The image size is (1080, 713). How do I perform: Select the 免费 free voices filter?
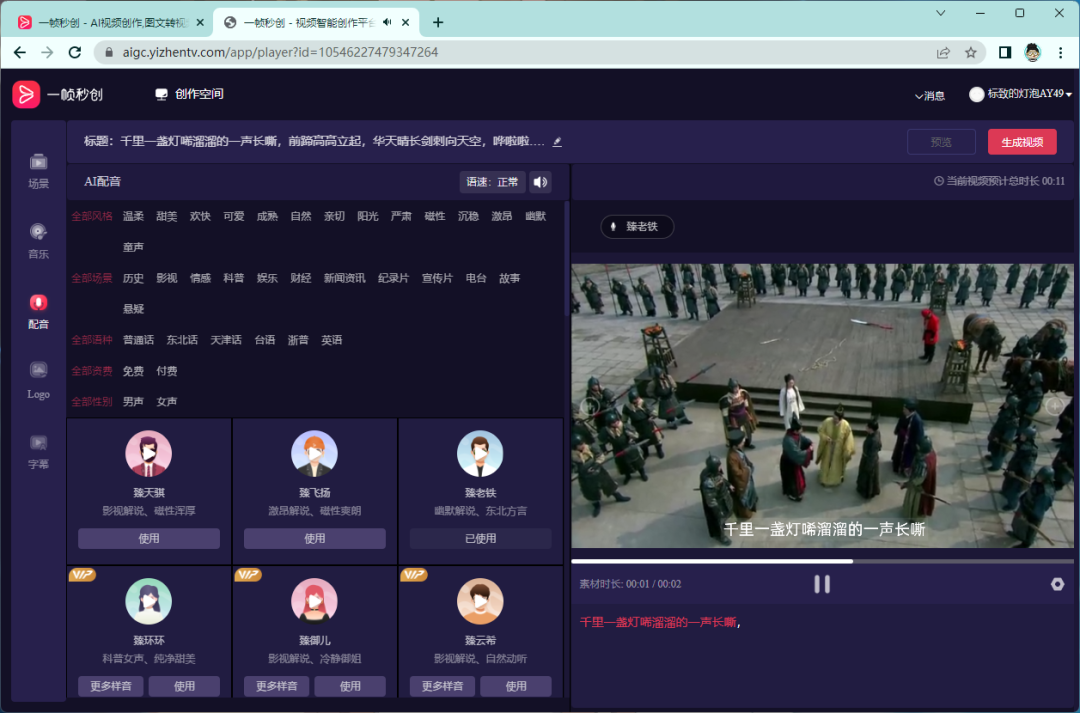(x=133, y=371)
